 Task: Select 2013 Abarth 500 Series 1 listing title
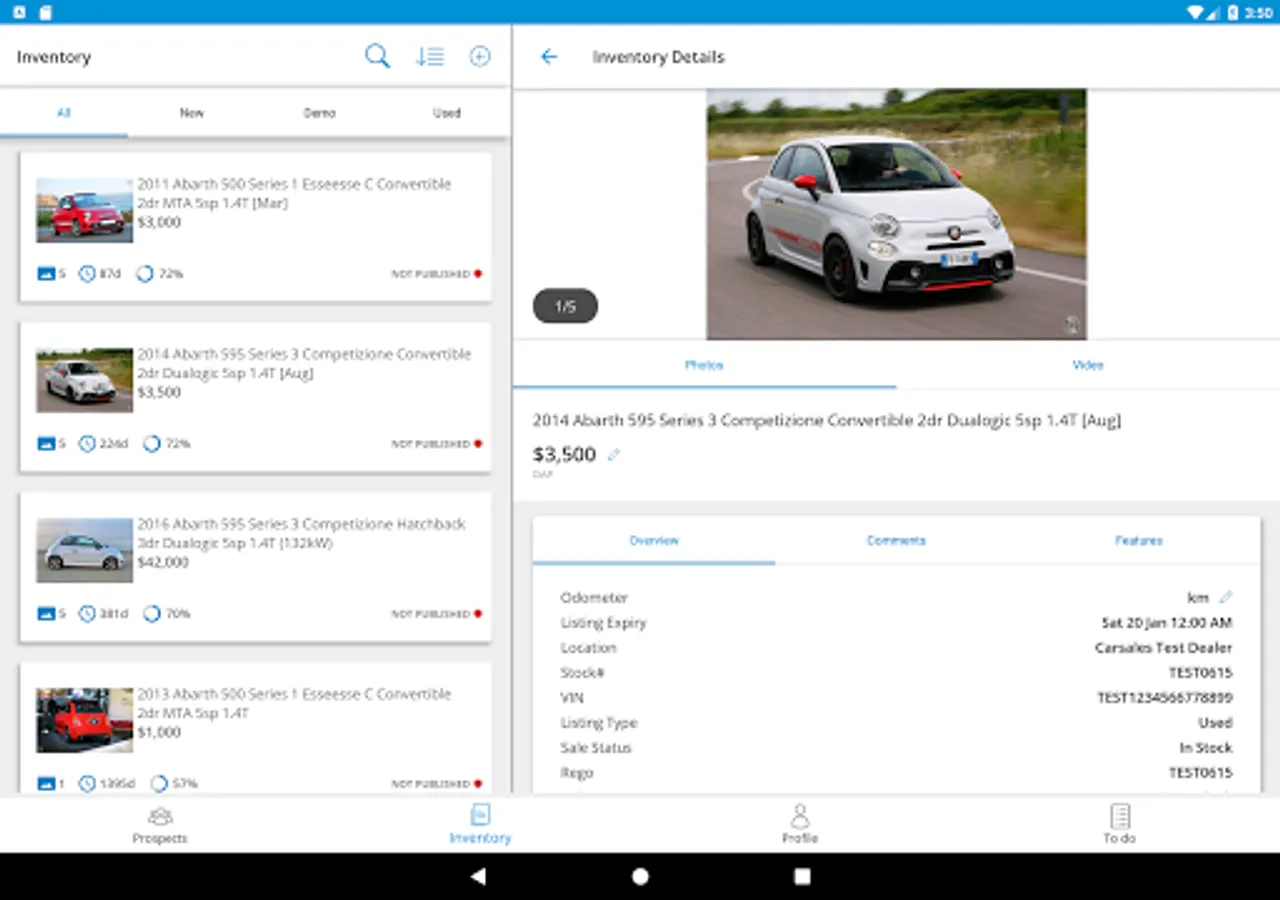294,704
